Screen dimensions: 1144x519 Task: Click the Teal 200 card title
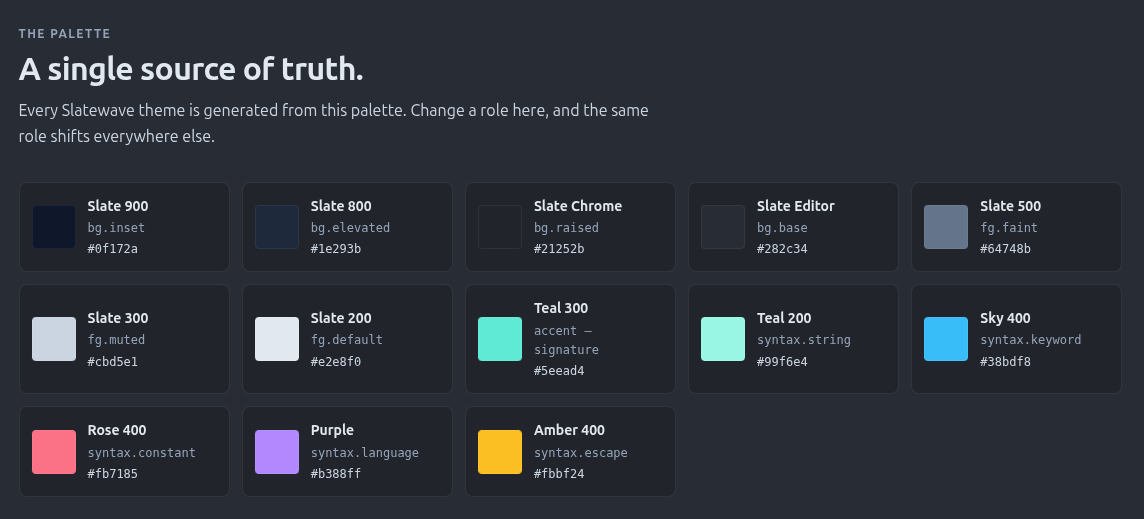tap(784, 318)
